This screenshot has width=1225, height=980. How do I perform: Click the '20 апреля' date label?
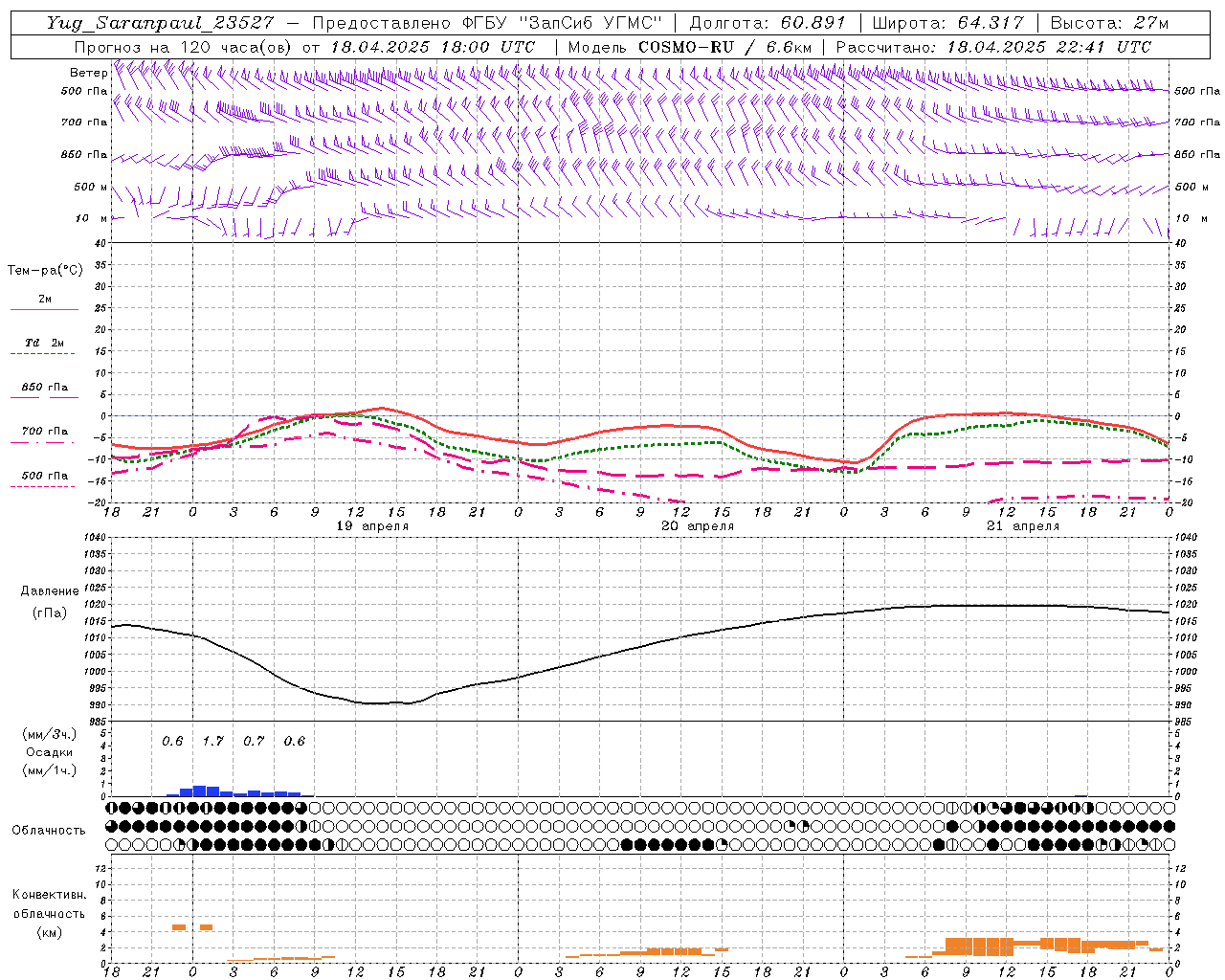click(x=698, y=526)
